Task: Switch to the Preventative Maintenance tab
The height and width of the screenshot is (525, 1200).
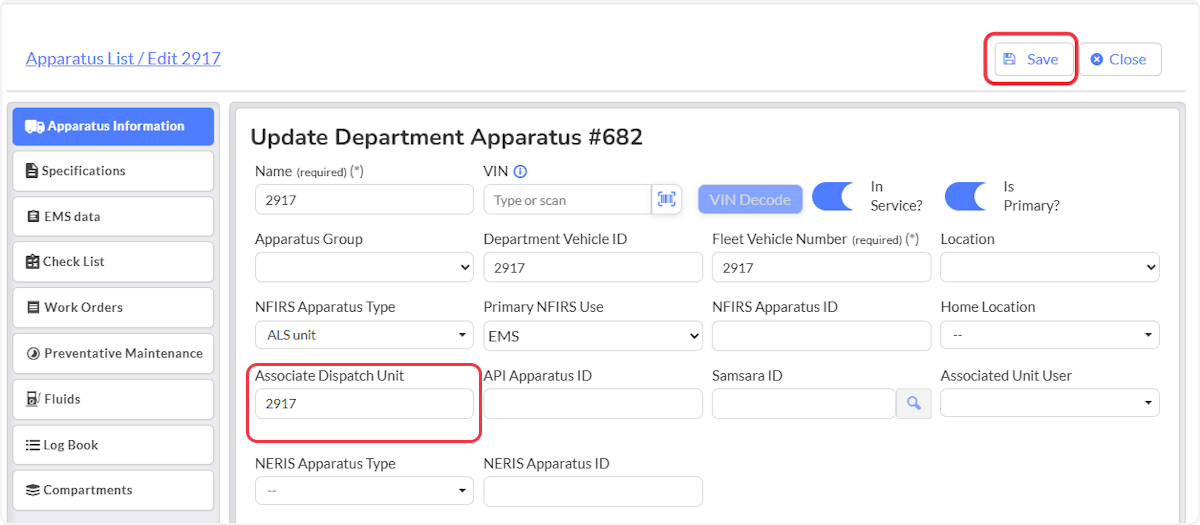Action: click(x=113, y=353)
